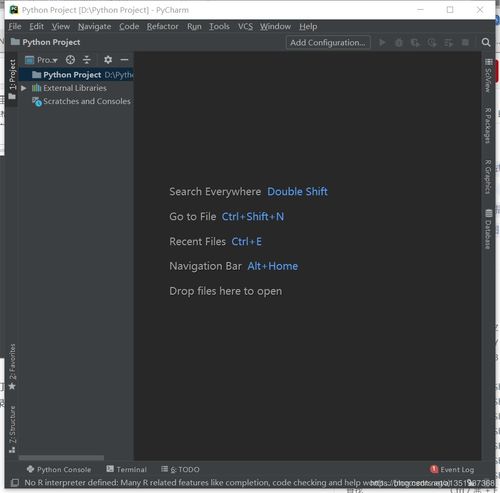Click the Locate target crosshair icon

[x=70, y=60]
